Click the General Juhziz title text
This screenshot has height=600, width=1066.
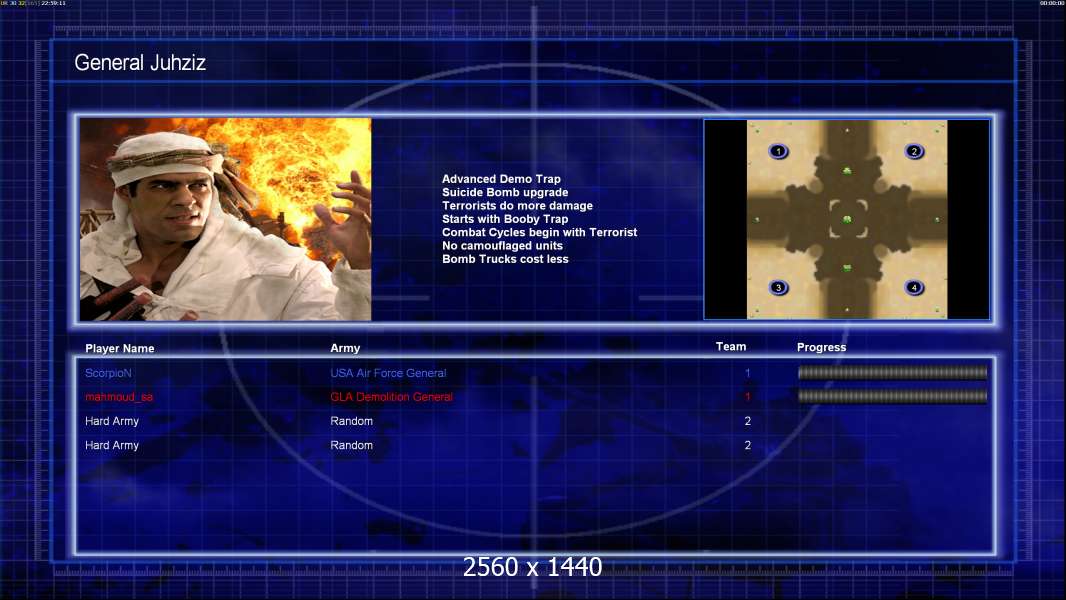click(140, 63)
